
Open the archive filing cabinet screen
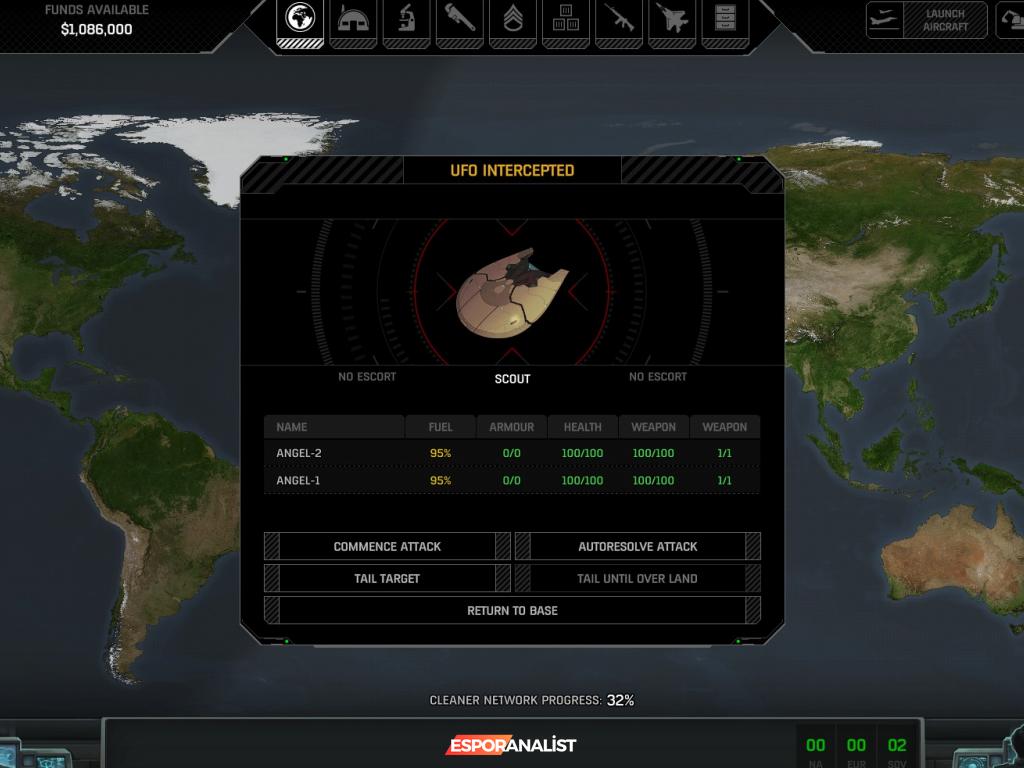point(724,19)
